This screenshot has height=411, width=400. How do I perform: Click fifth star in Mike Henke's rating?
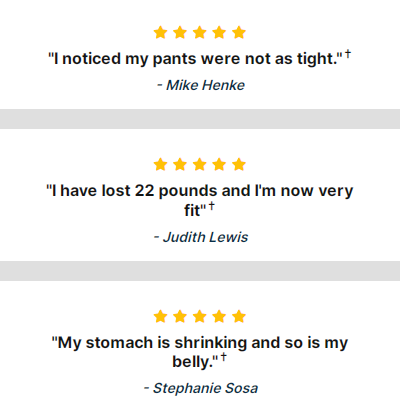pyautogui.click(x=239, y=33)
